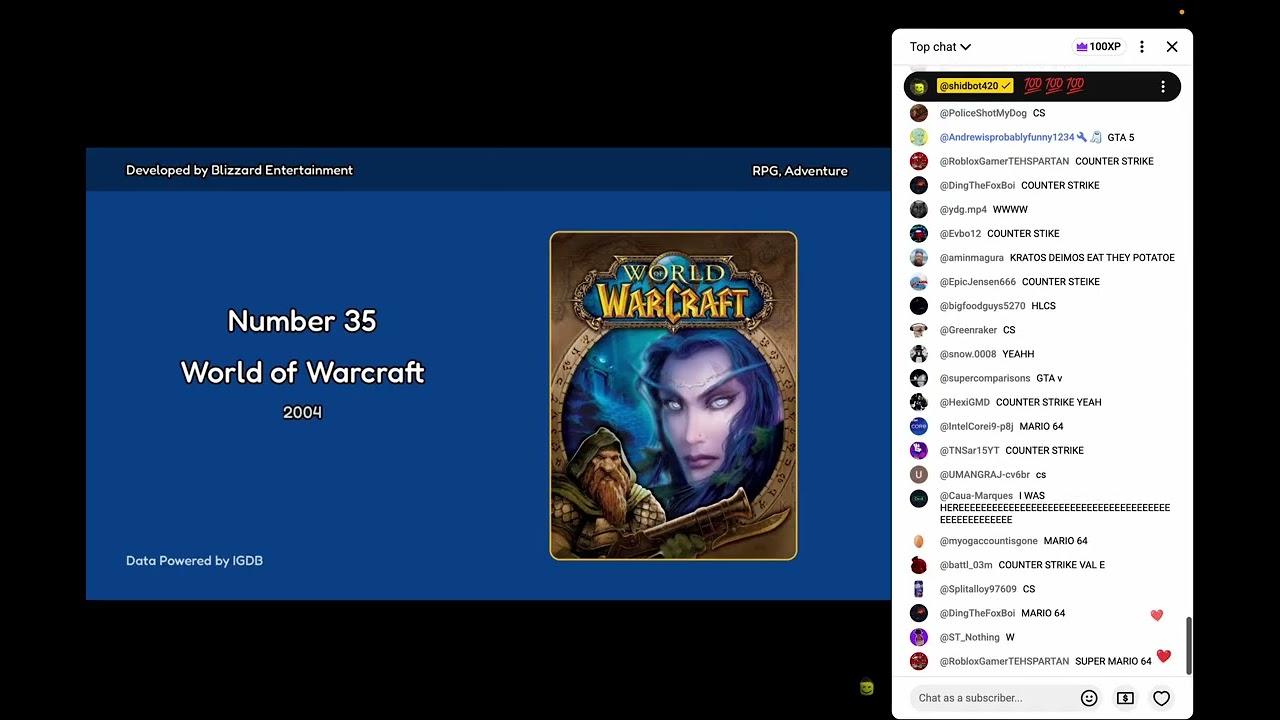Click the 'World of Warcraft' title text

(302, 373)
